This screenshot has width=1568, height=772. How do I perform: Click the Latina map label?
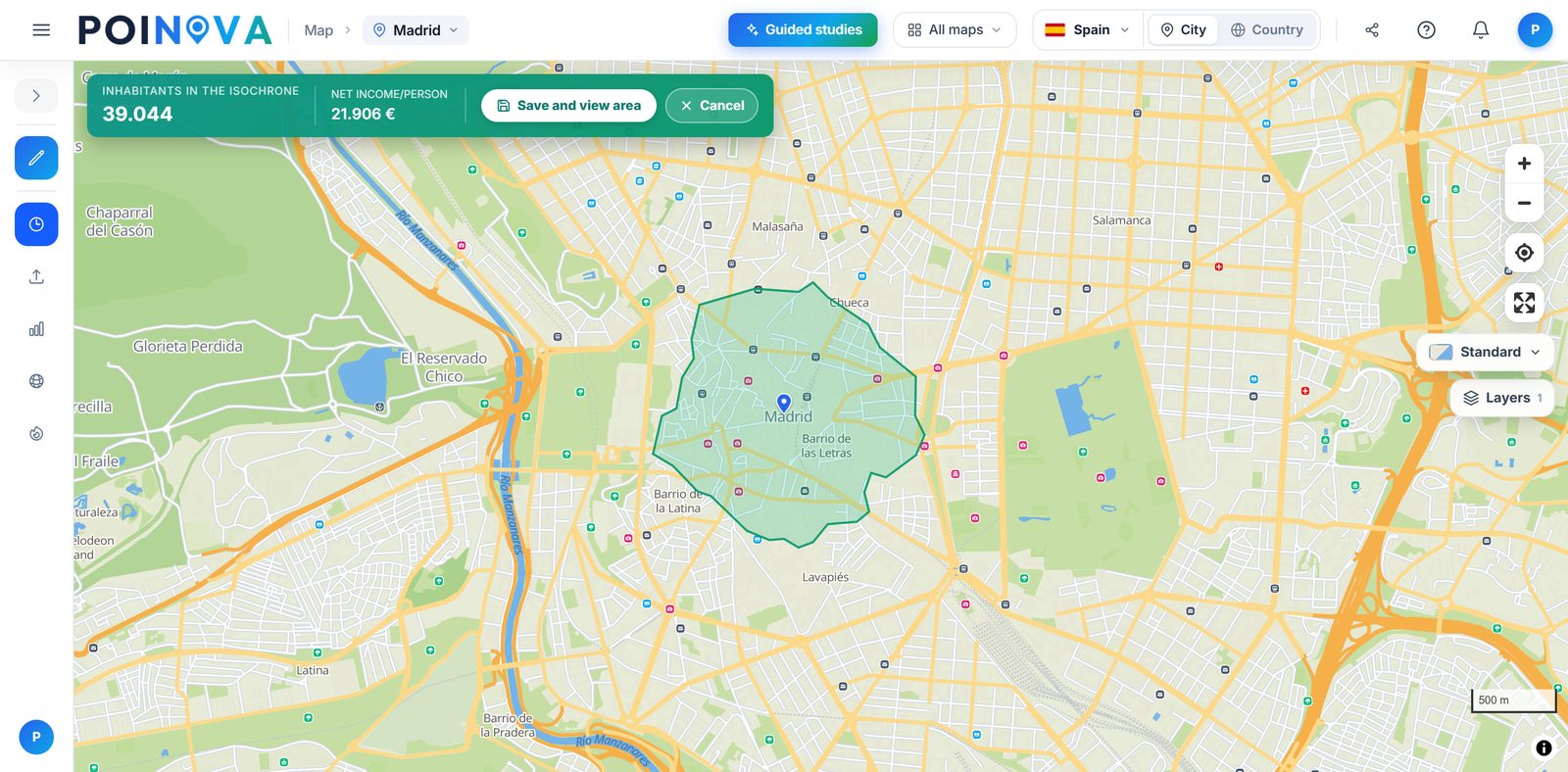(x=313, y=670)
